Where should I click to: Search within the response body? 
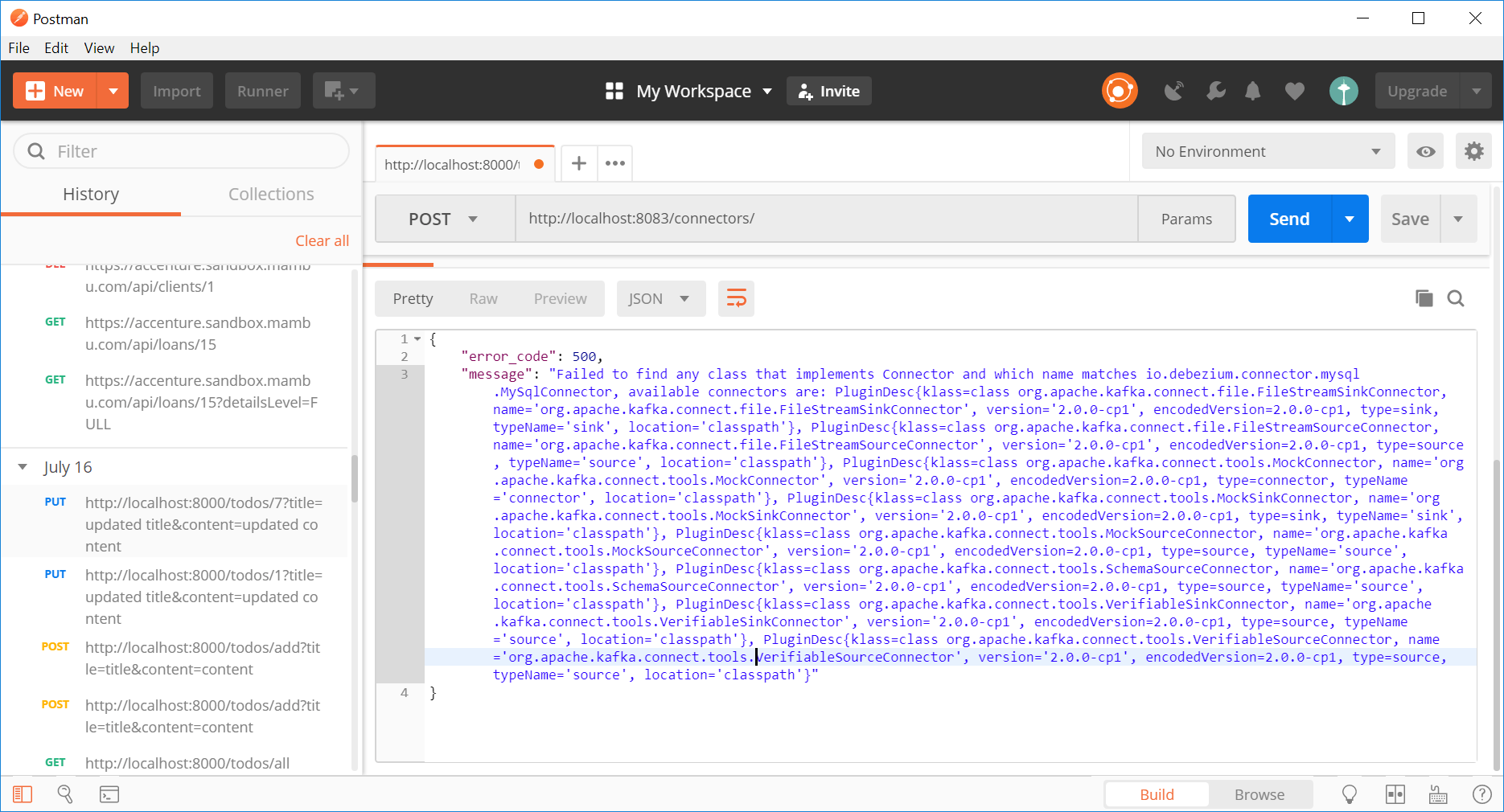pyautogui.click(x=1456, y=299)
